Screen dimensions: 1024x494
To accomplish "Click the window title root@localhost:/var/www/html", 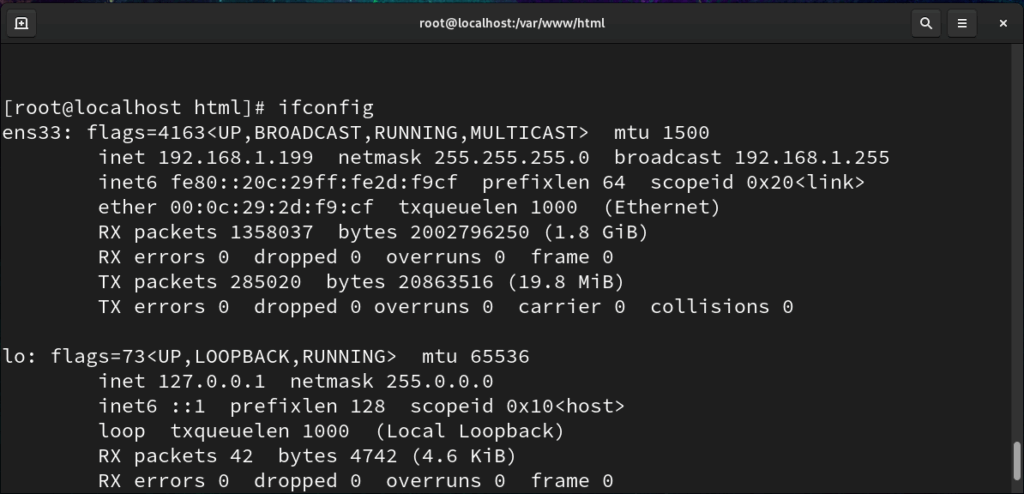I will point(512,24).
